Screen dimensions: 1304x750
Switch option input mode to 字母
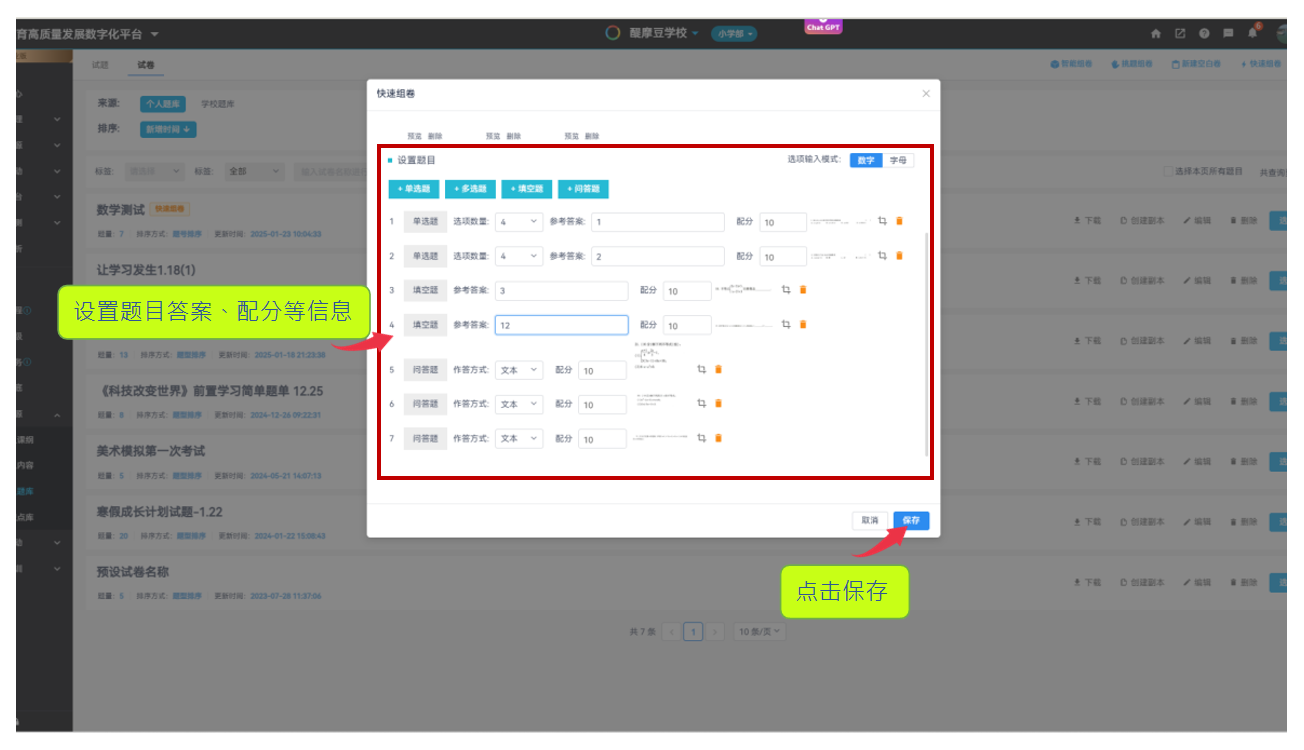[898, 160]
